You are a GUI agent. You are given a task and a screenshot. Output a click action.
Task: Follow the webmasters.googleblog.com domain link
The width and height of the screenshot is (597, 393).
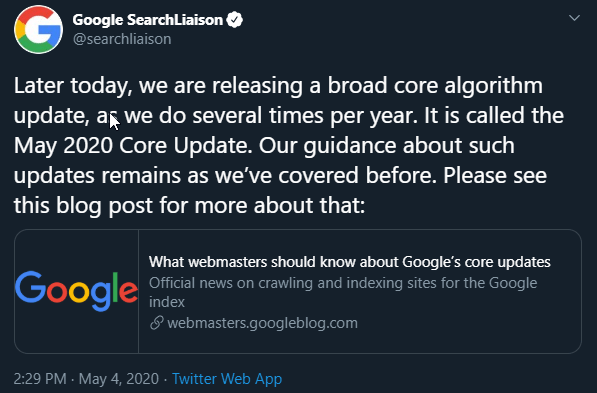point(262,323)
